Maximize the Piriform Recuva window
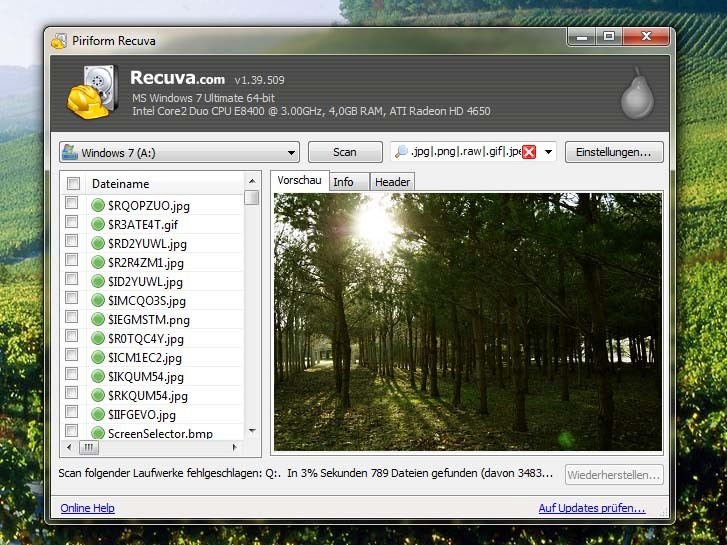The width and height of the screenshot is (727, 545). point(609,37)
